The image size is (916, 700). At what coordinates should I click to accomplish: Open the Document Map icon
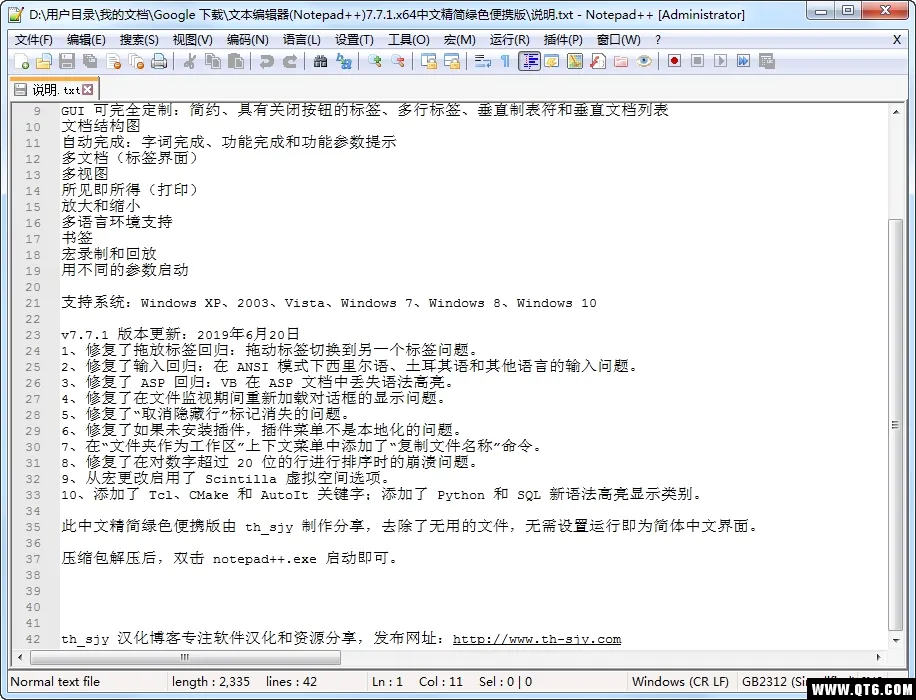click(575, 61)
